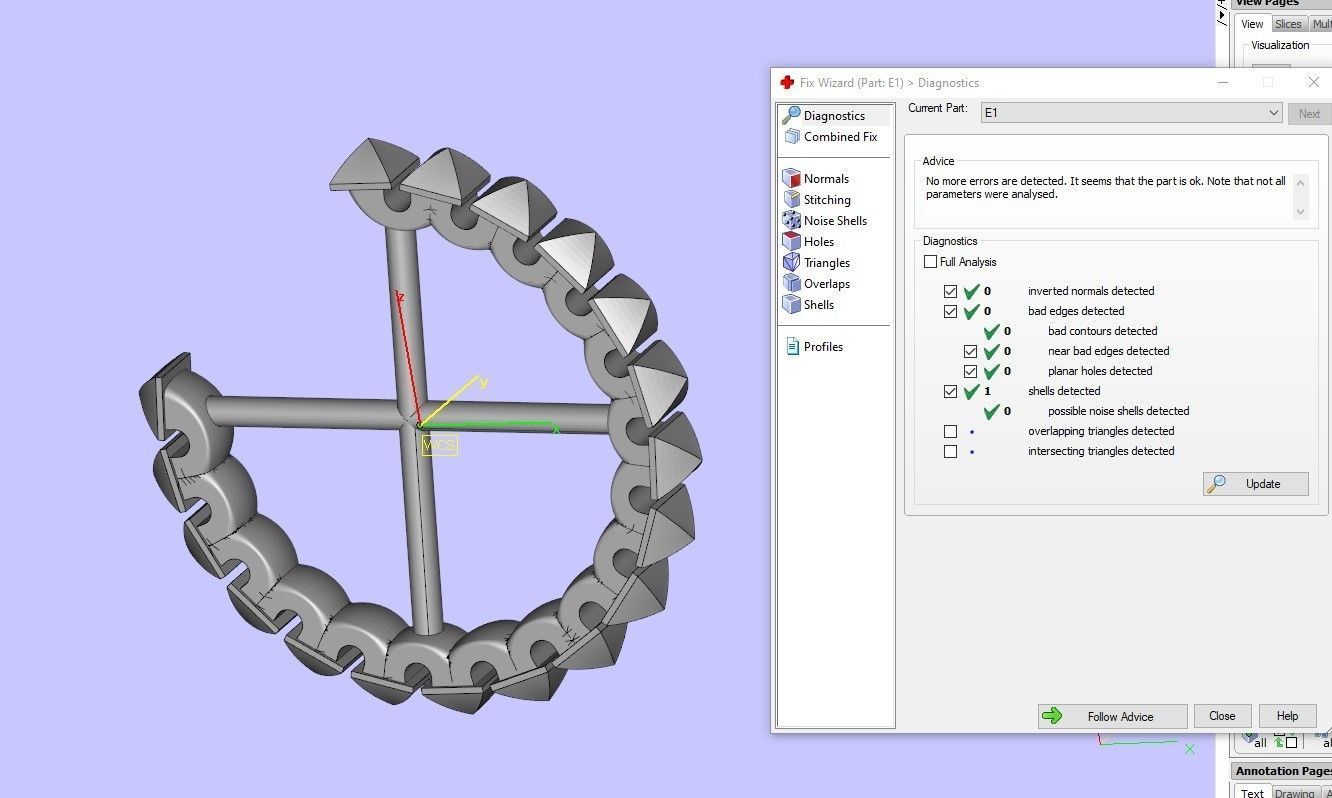Image resolution: width=1332 pixels, height=798 pixels.
Task: Click the View Pages panel header
Action: click(1281, 3)
